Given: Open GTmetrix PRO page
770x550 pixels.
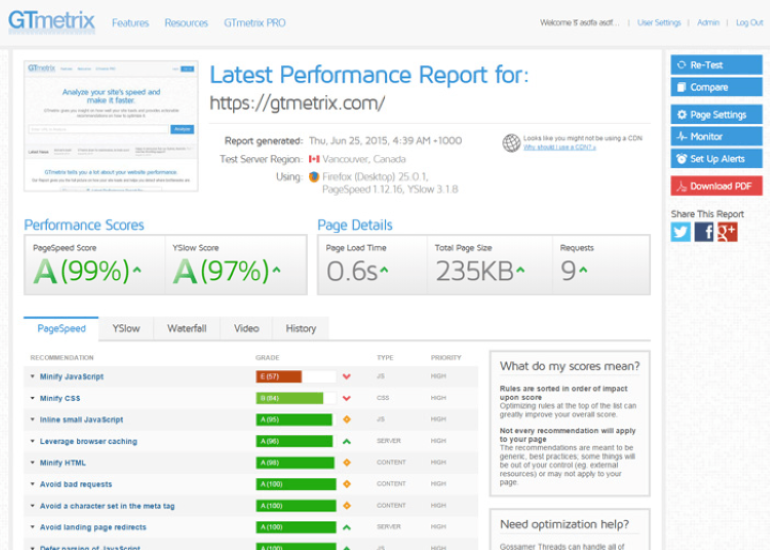Looking at the screenshot, I should [x=254, y=23].
